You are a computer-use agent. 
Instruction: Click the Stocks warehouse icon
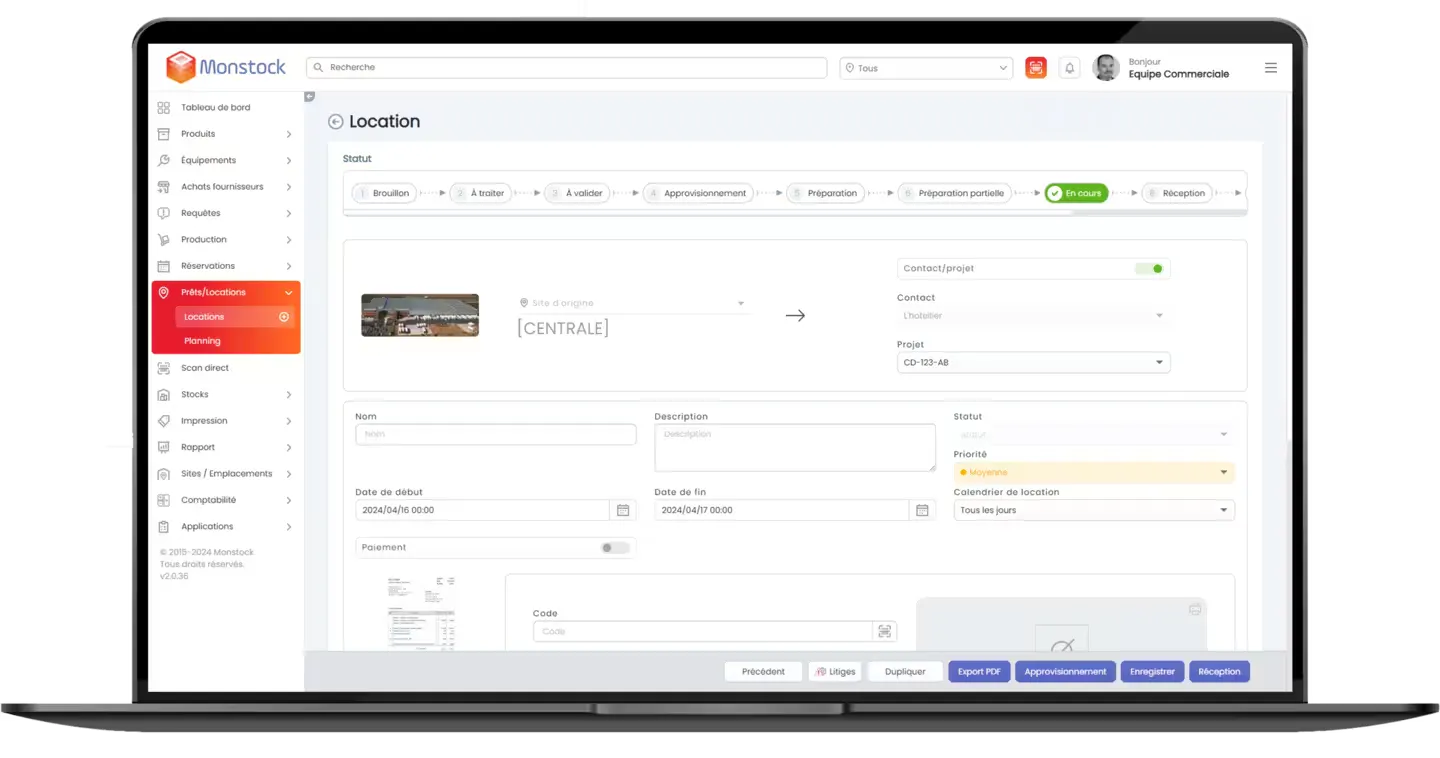coord(164,395)
